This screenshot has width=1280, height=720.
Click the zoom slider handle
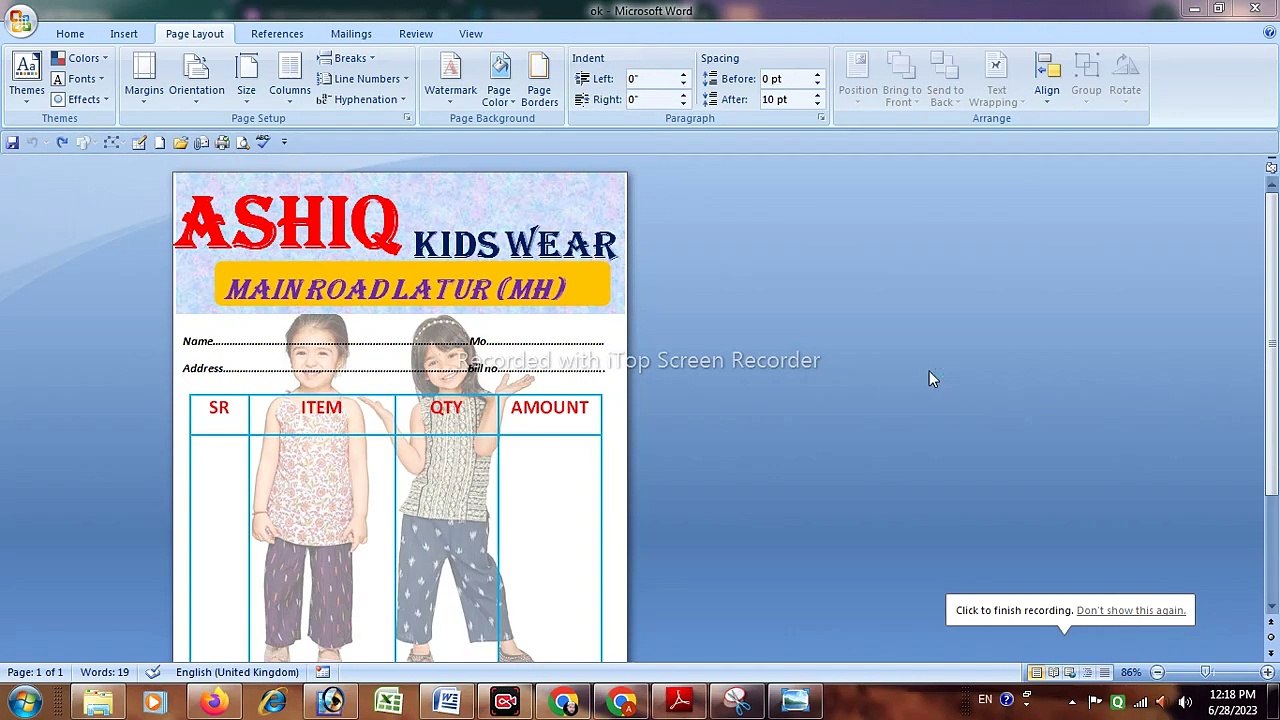click(1206, 672)
